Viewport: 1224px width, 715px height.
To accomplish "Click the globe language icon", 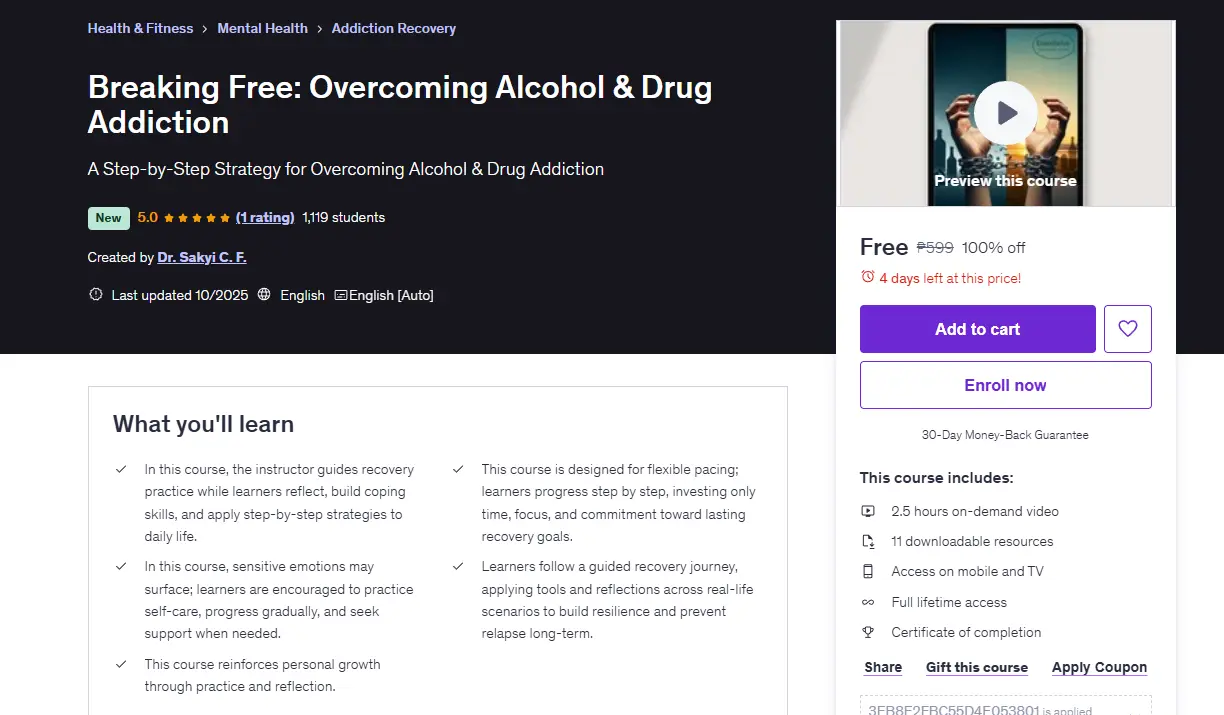I will tap(264, 295).
